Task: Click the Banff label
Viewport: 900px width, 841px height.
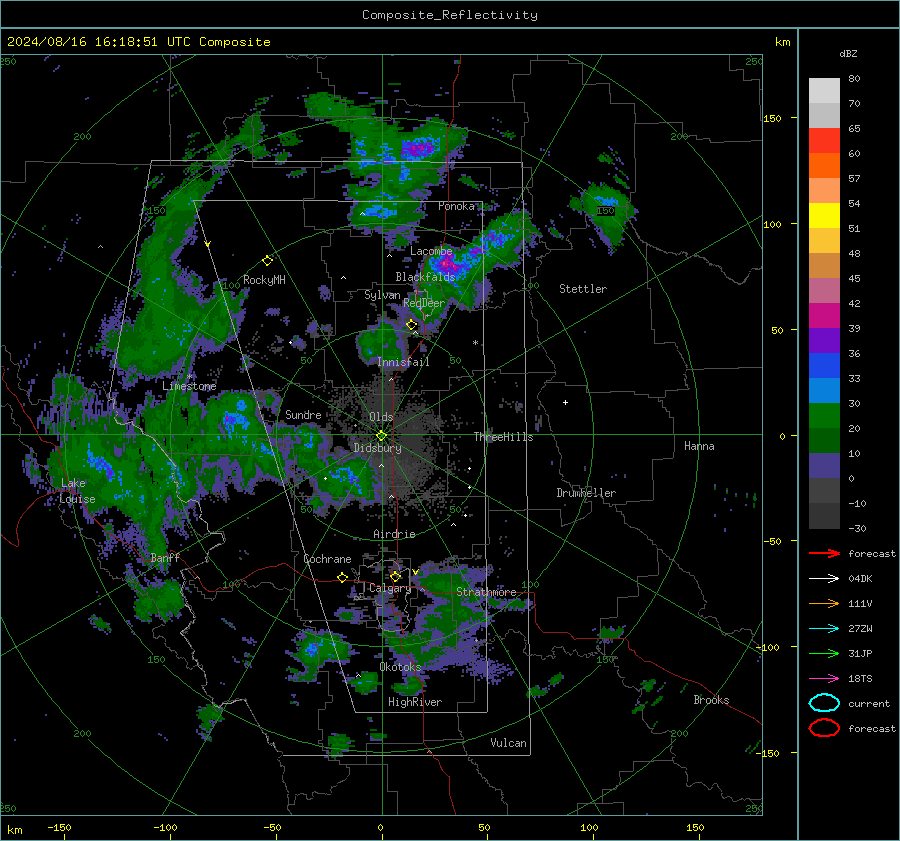Action: (x=165, y=558)
